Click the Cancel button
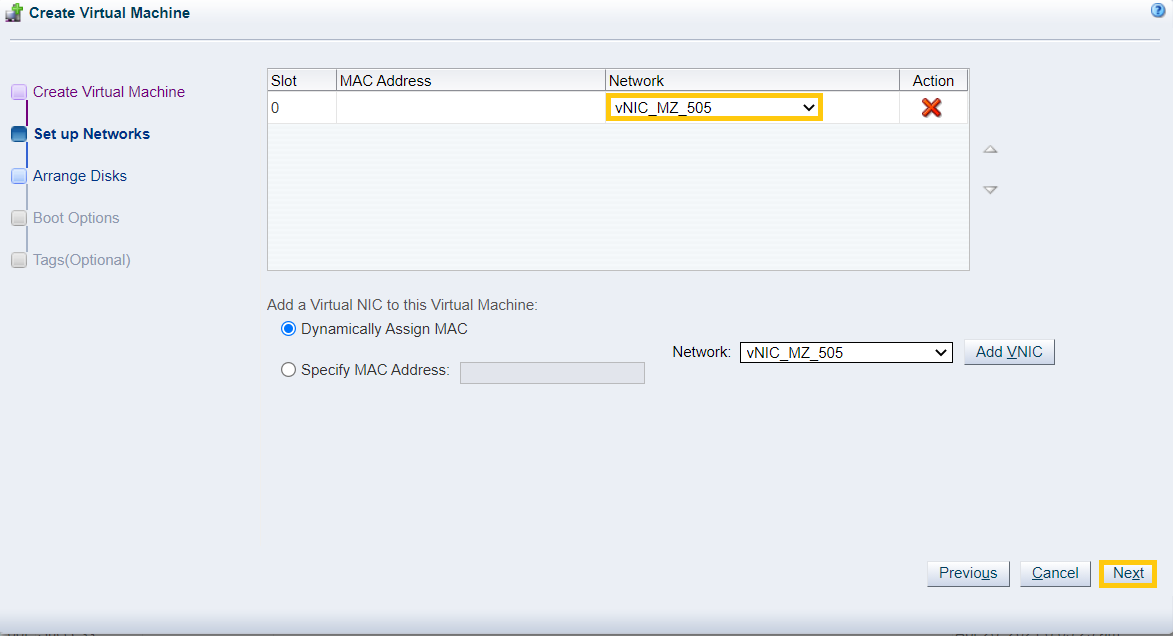 1055,573
